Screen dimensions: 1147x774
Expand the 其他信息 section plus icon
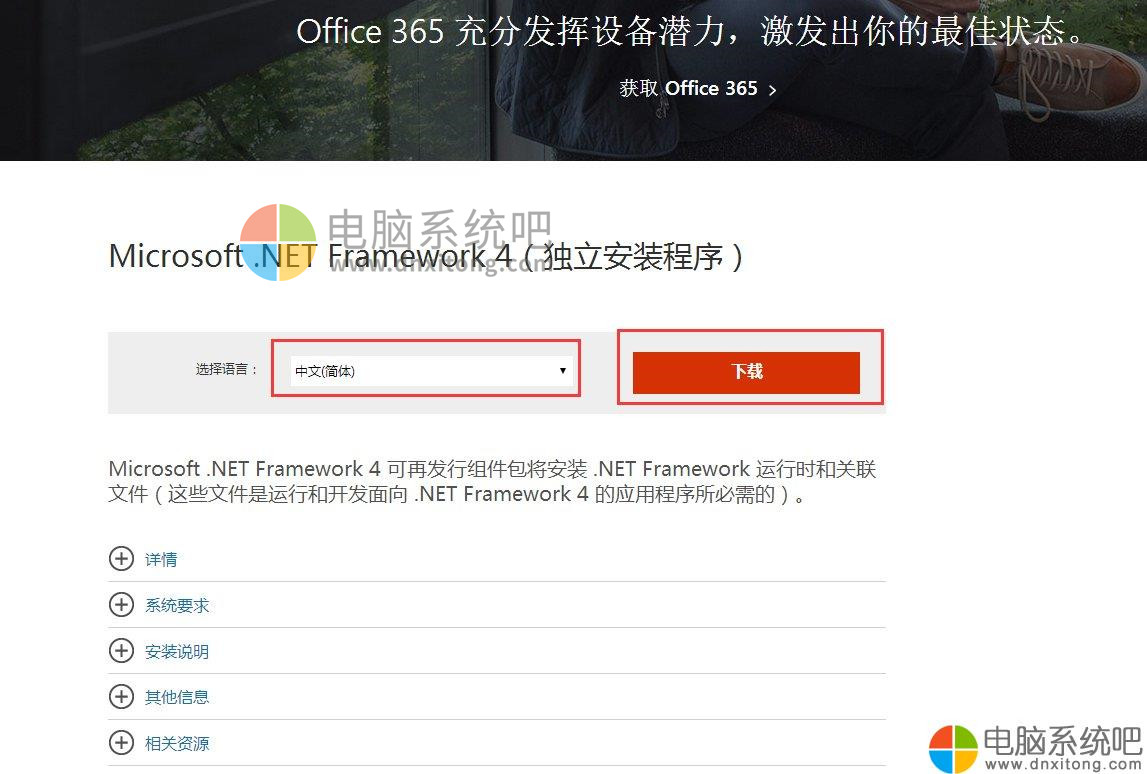coord(121,696)
